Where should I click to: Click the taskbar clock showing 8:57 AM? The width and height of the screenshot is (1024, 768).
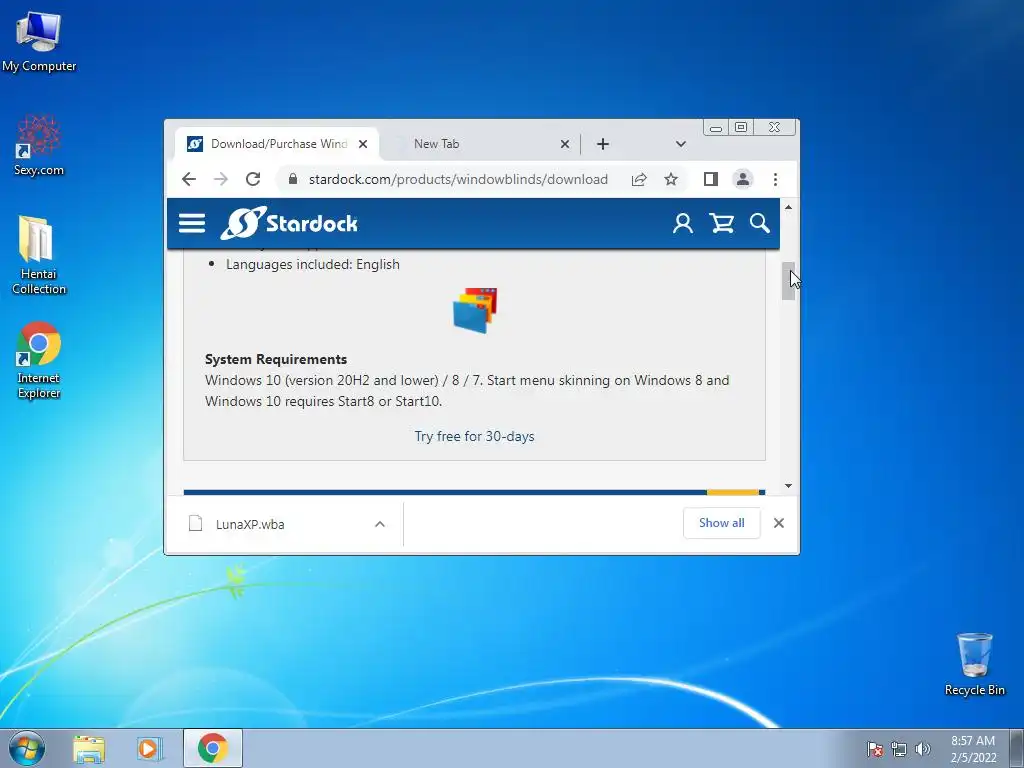(x=973, y=749)
